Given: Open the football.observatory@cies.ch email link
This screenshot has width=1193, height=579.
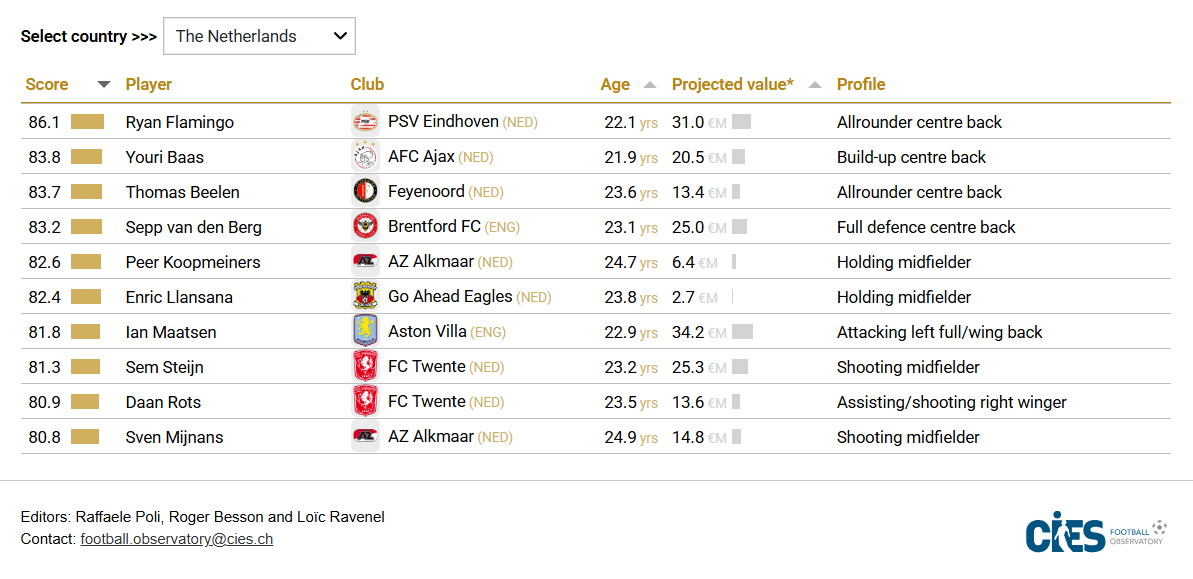Looking at the screenshot, I should [177, 539].
